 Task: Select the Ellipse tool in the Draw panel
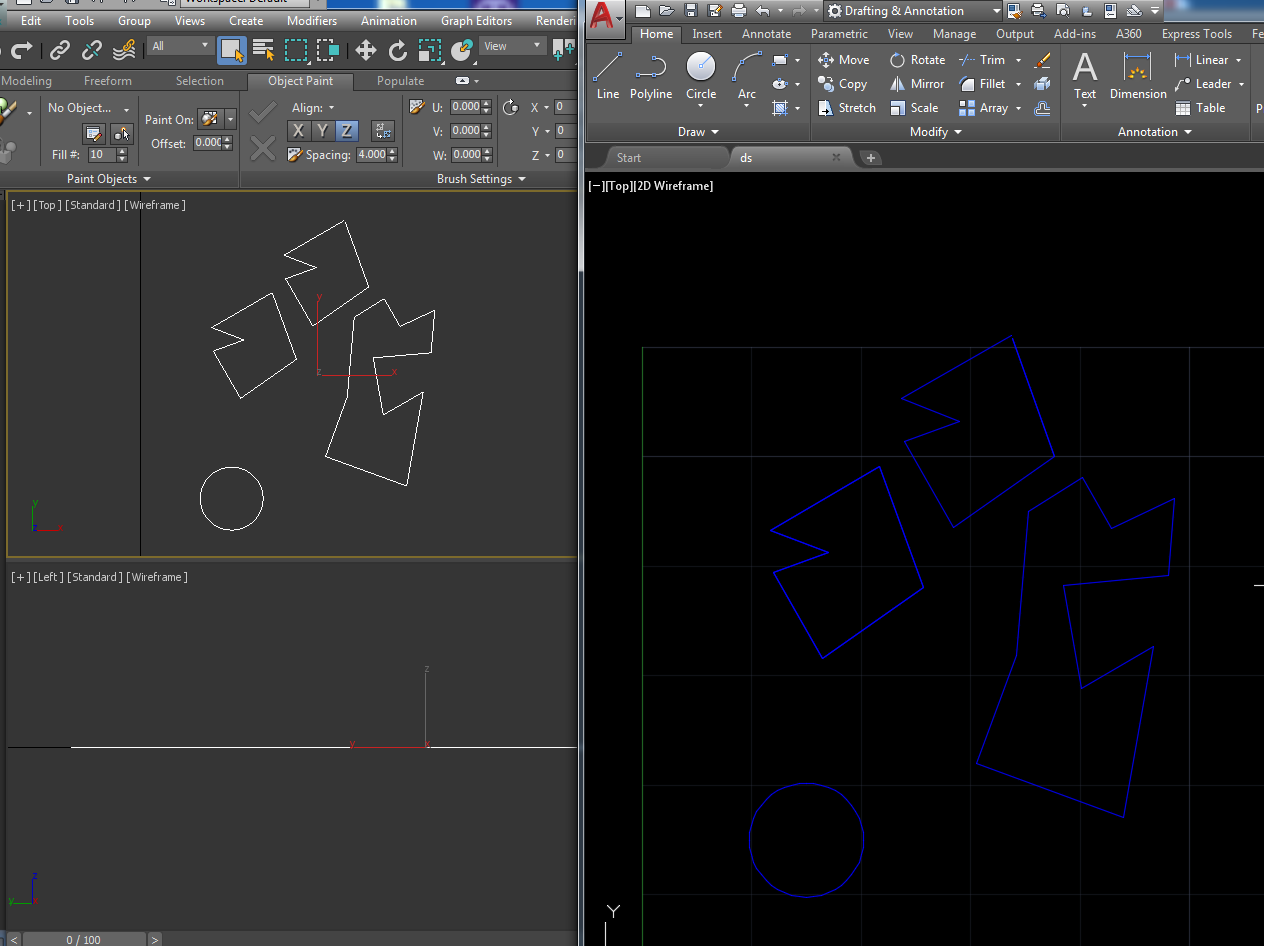click(x=780, y=84)
